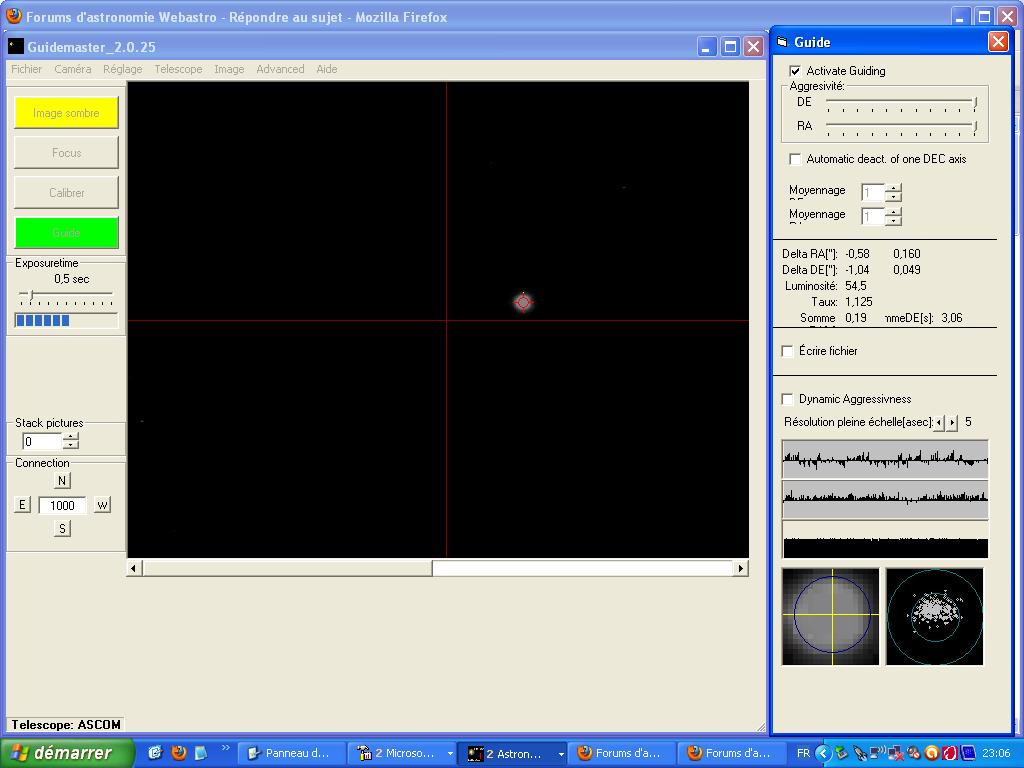Decrease full-scale resolution with left arrow
The image size is (1024, 768).
pos(939,423)
